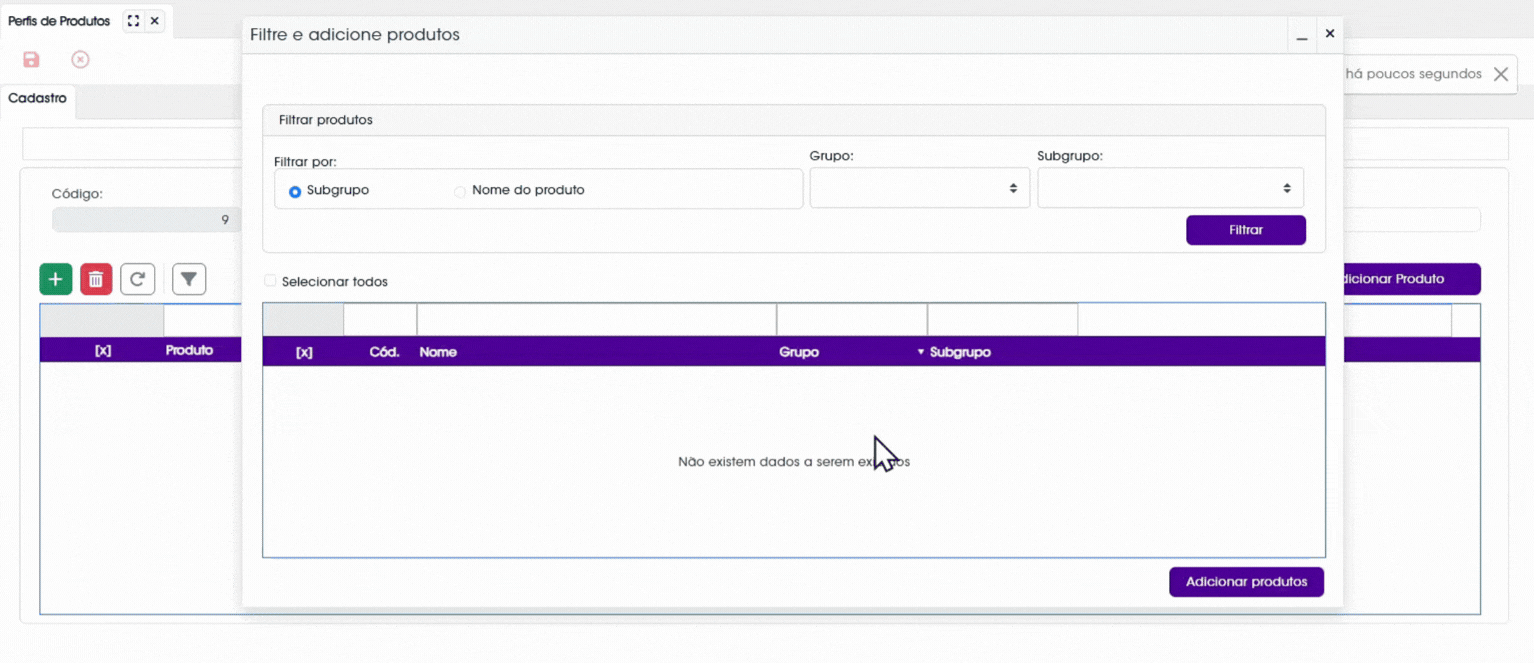Click Adicionar Produto button in background window
Screen dimensions: 1534x663
point(1410,279)
